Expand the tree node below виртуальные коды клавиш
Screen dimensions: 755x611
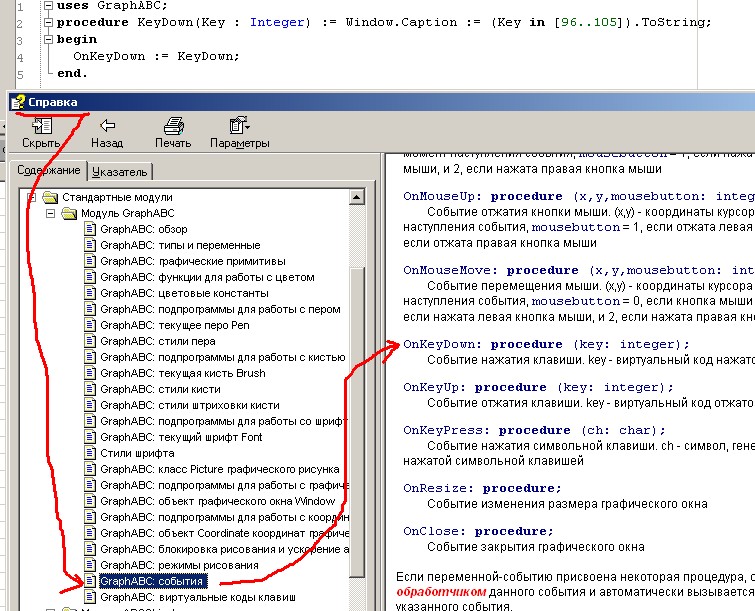[49, 608]
